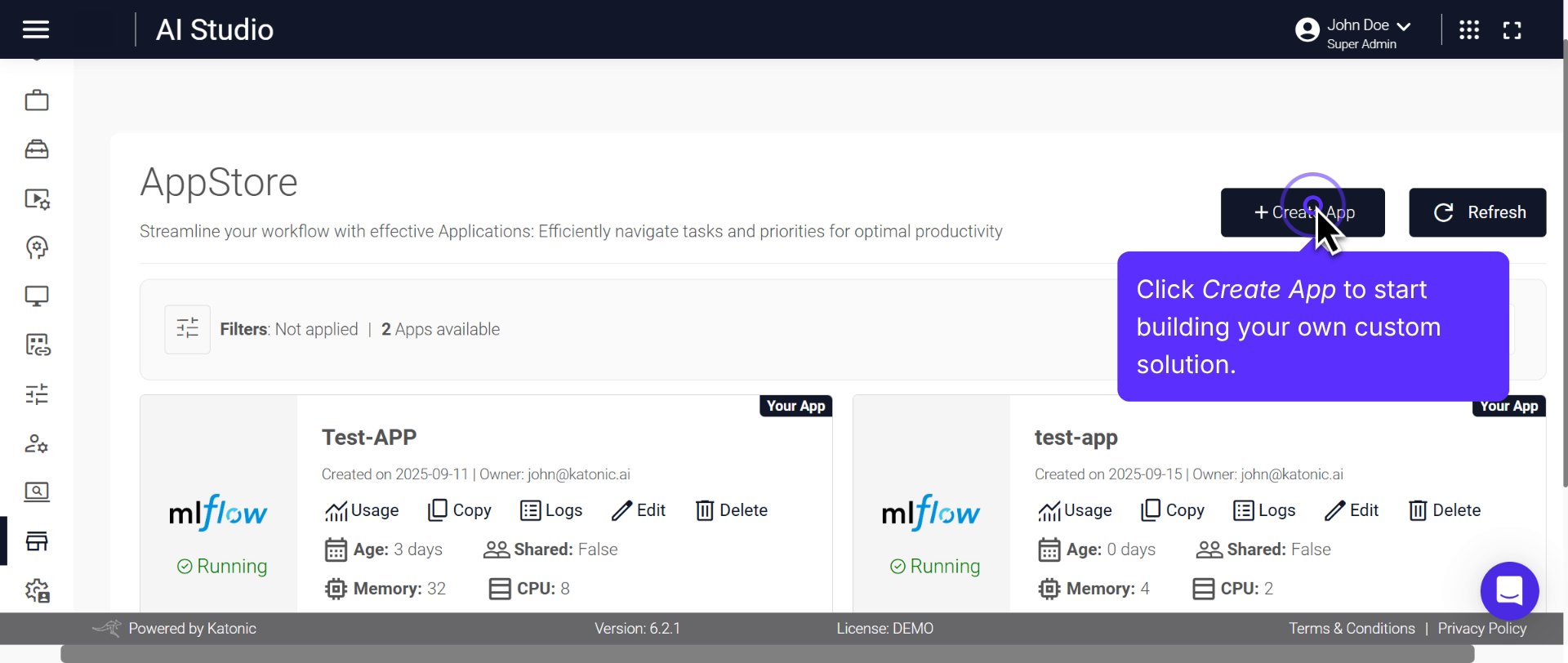Click the Running status on Test-APP
Screen dimensions: 1568x663
tap(222, 566)
